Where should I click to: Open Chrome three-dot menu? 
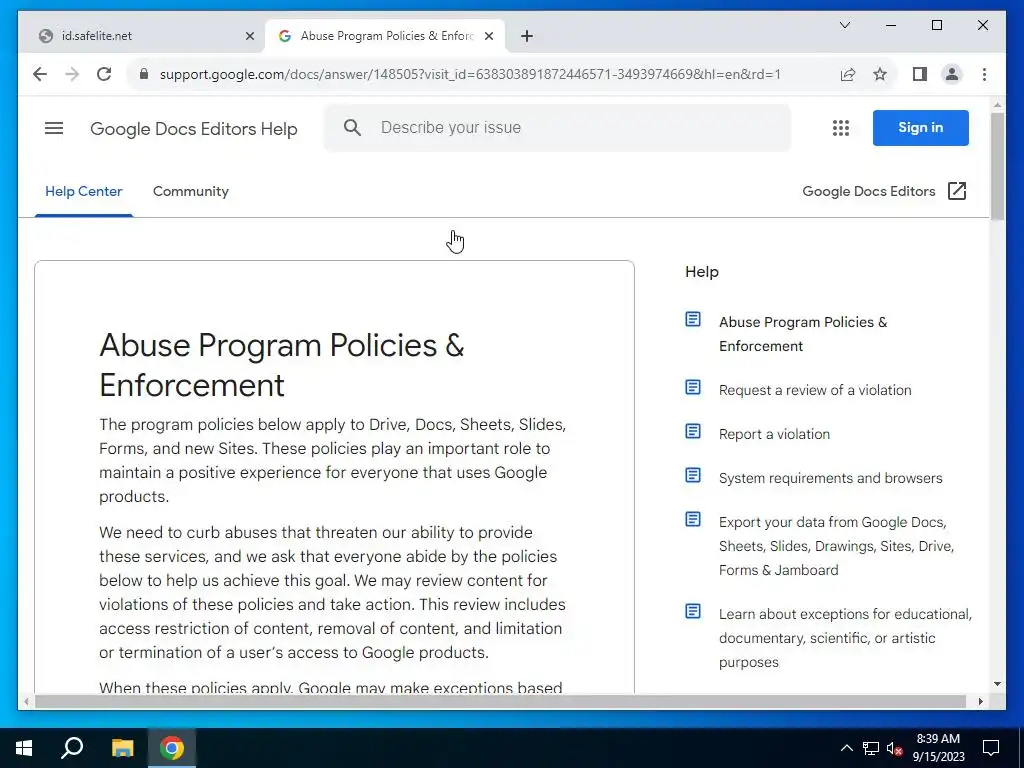984,74
